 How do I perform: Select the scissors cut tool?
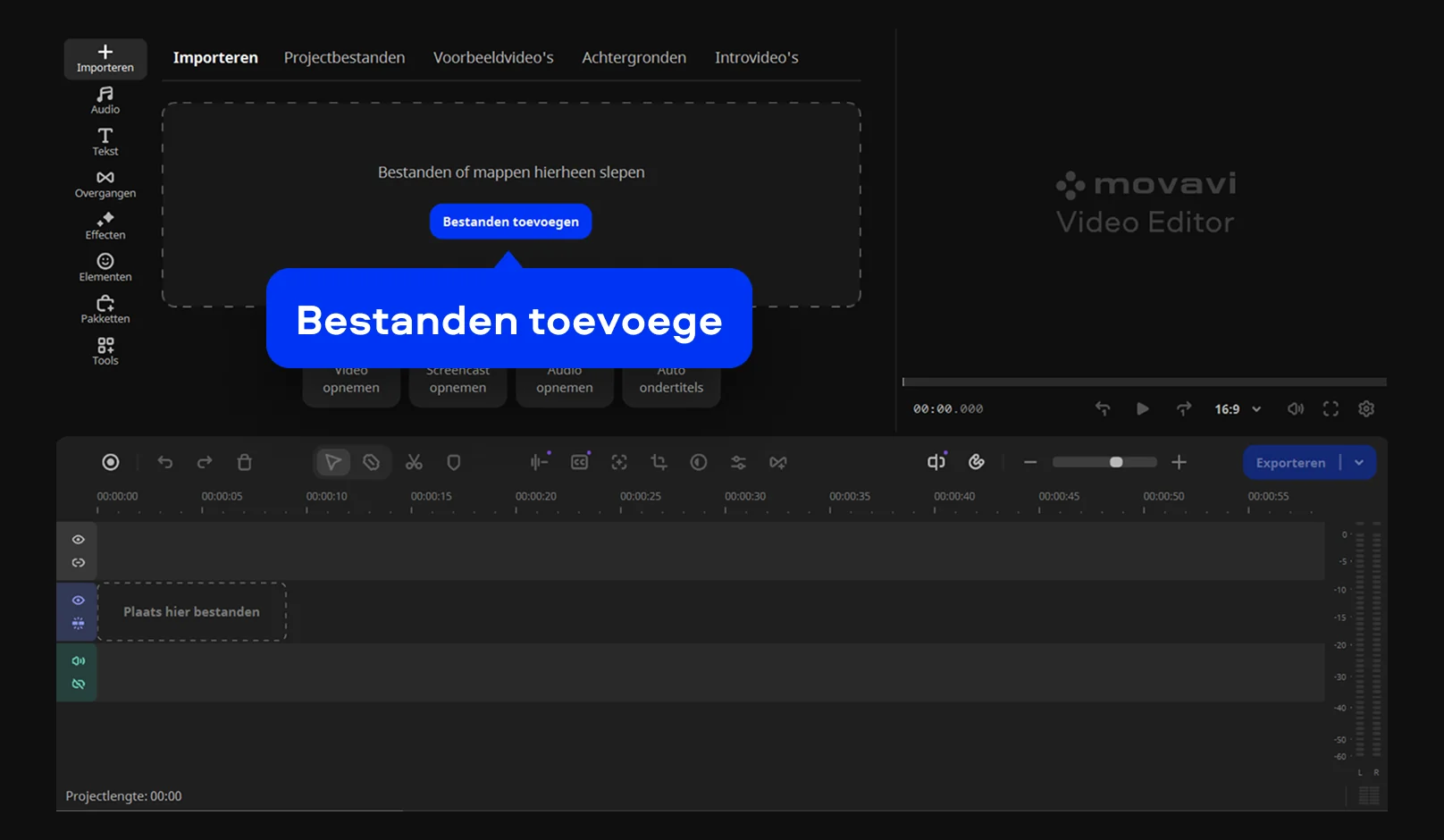(x=414, y=462)
